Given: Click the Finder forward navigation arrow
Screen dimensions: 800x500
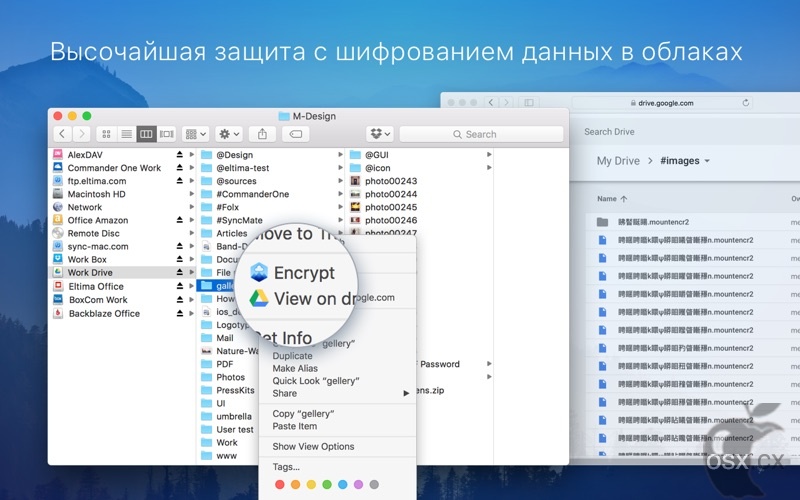Looking at the screenshot, I should click(82, 134).
